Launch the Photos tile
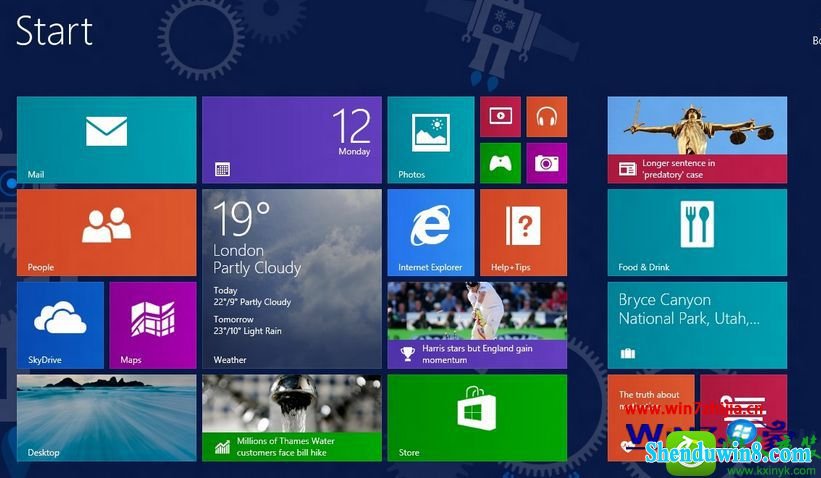Image resolution: width=821 pixels, height=478 pixels. pos(431,140)
